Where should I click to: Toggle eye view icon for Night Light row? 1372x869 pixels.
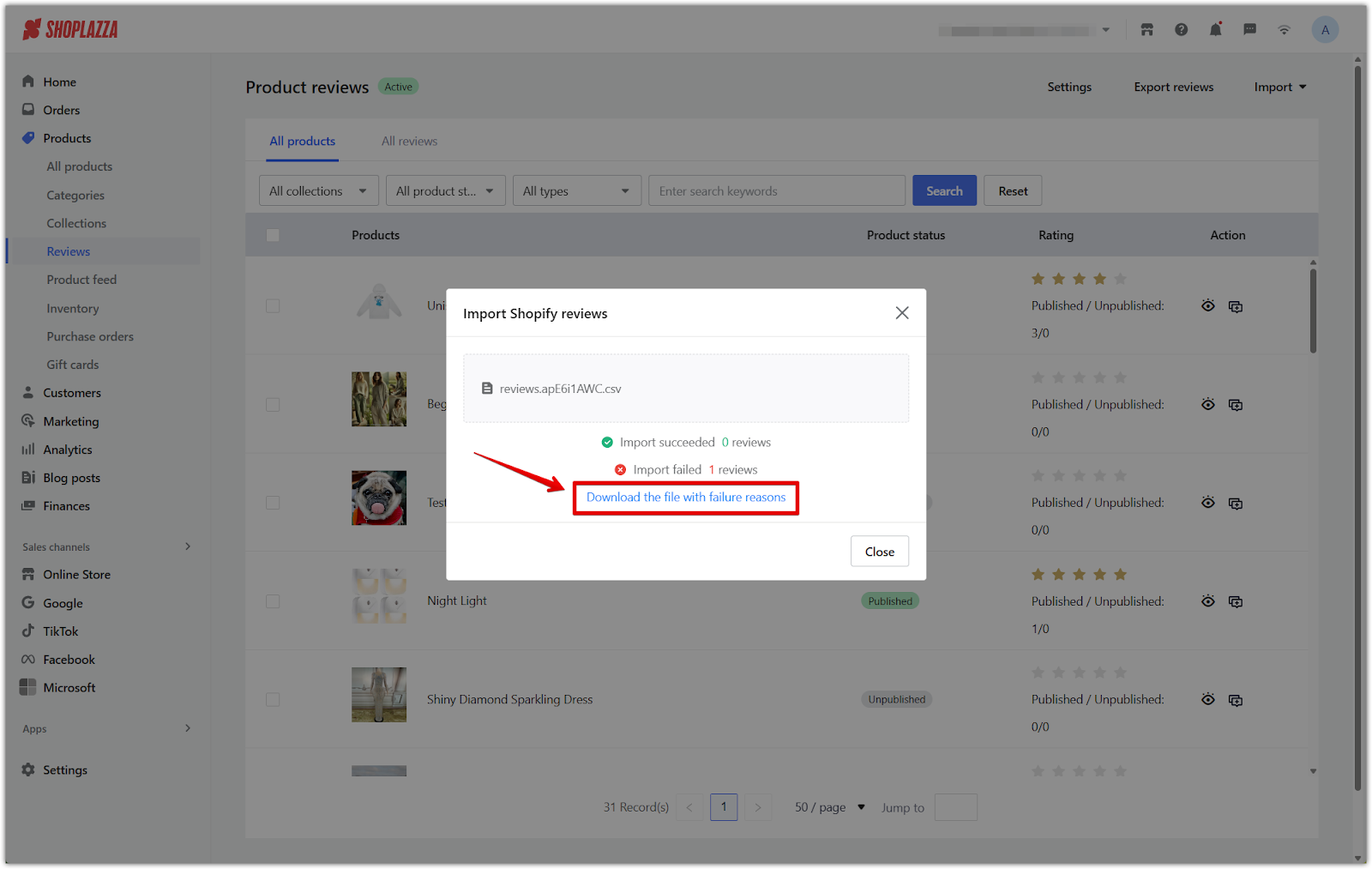coord(1208,601)
